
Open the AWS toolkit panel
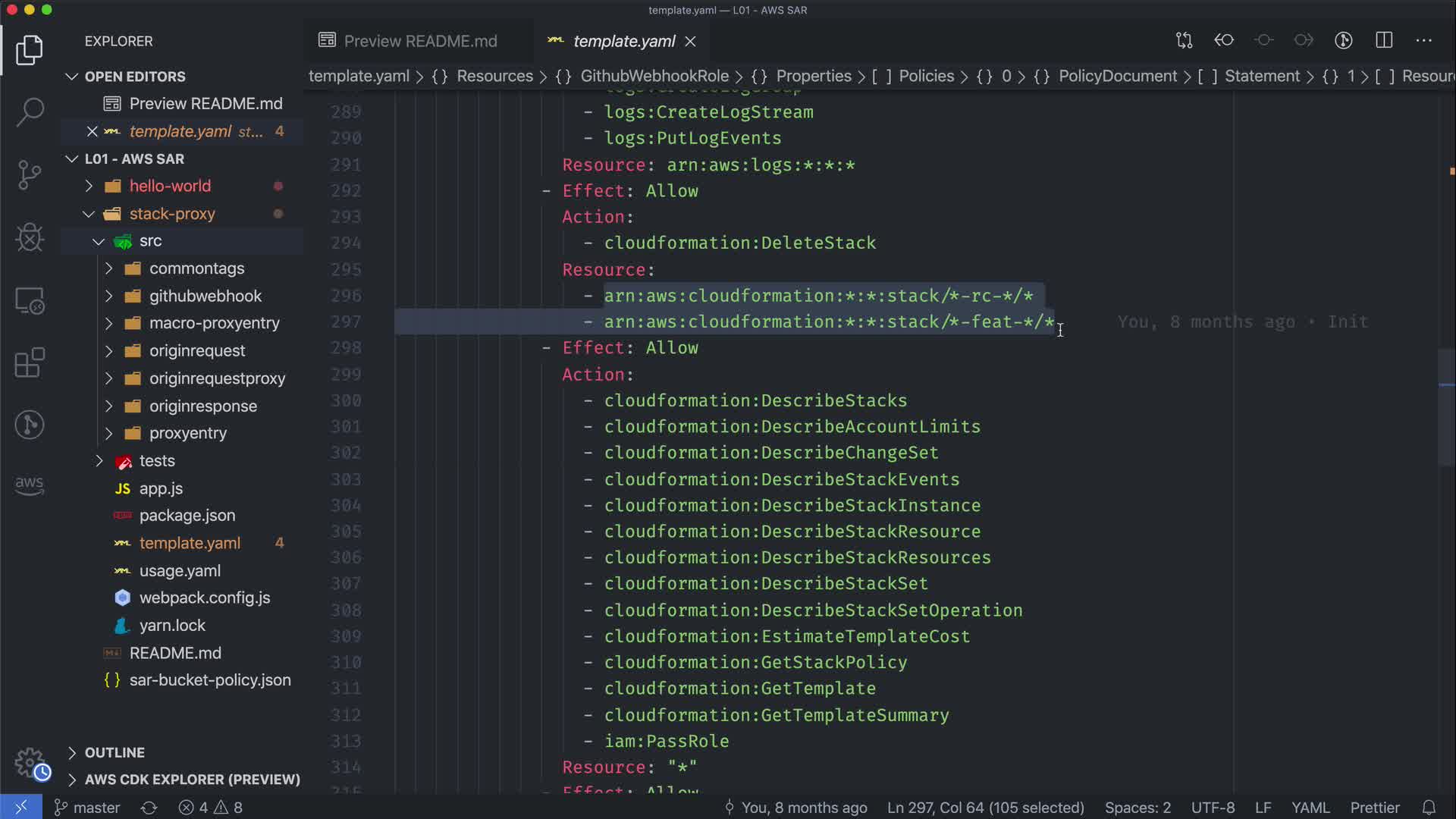[x=30, y=485]
